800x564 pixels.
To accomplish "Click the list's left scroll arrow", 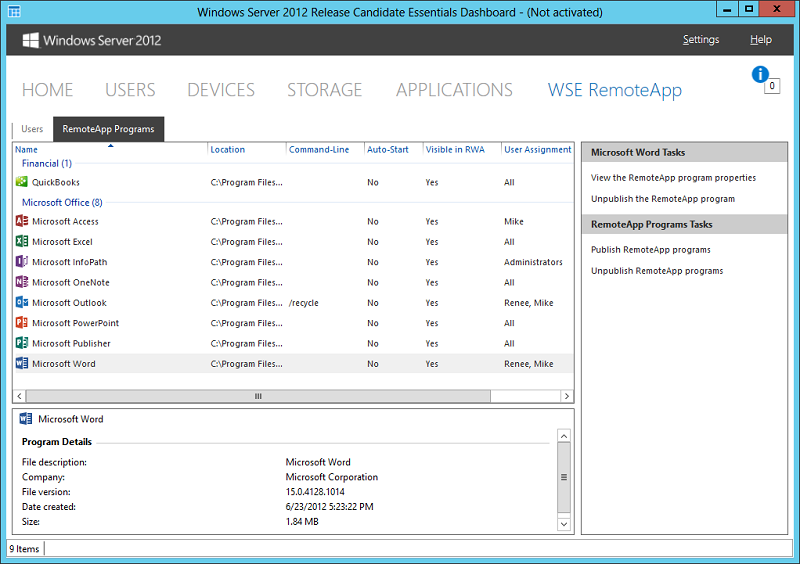I will pyautogui.click(x=19, y=396).
